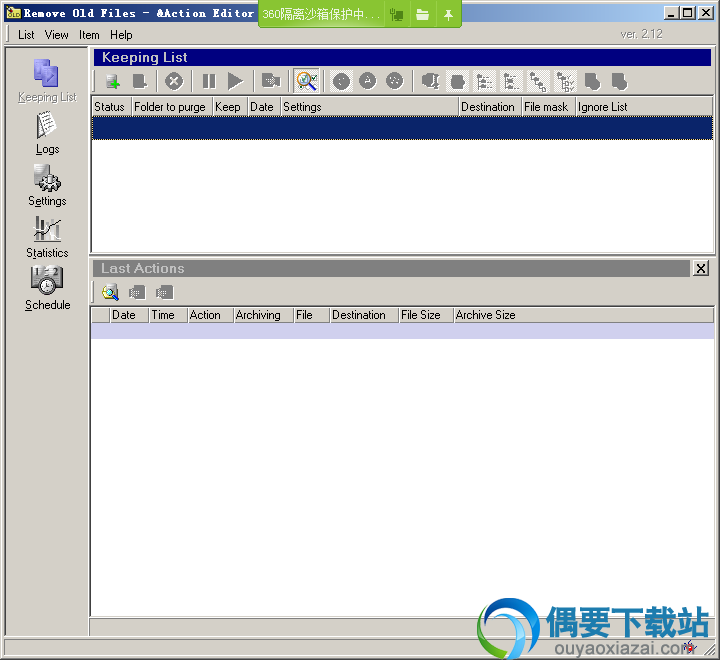Click the Ignore List column header

click(644, 107)
